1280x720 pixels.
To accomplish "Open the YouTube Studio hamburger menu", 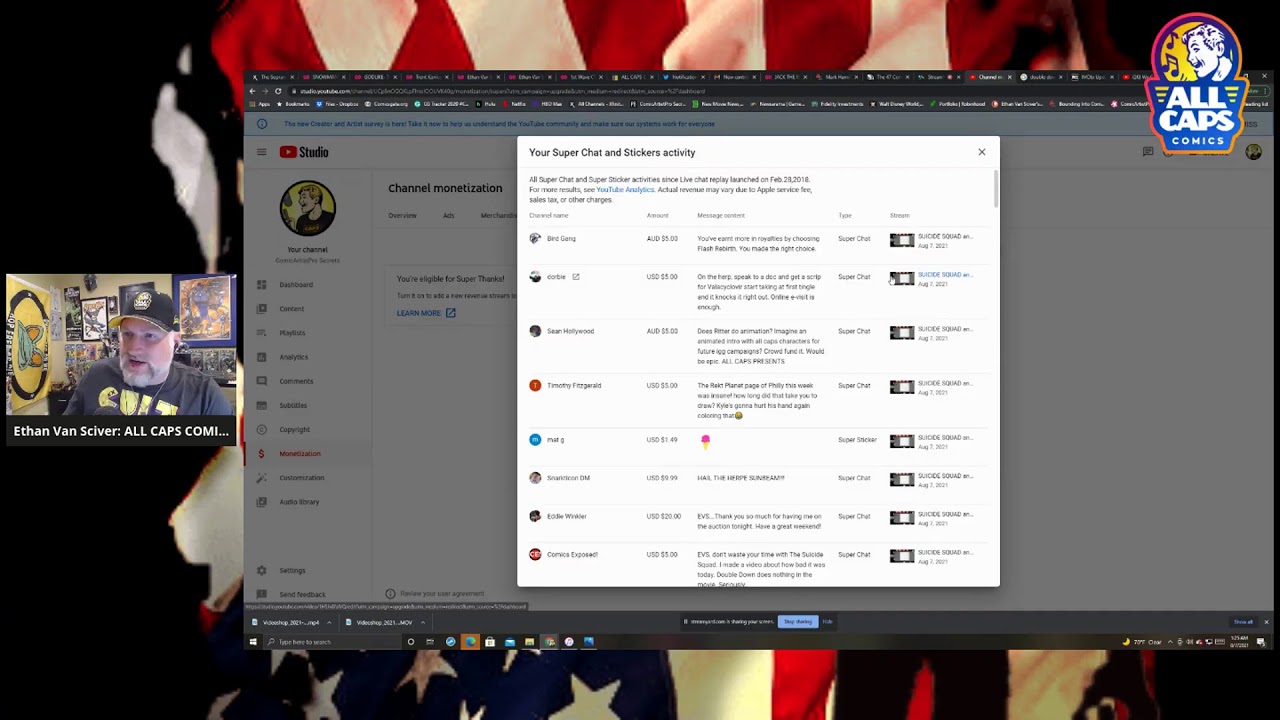I will (261, 152).
